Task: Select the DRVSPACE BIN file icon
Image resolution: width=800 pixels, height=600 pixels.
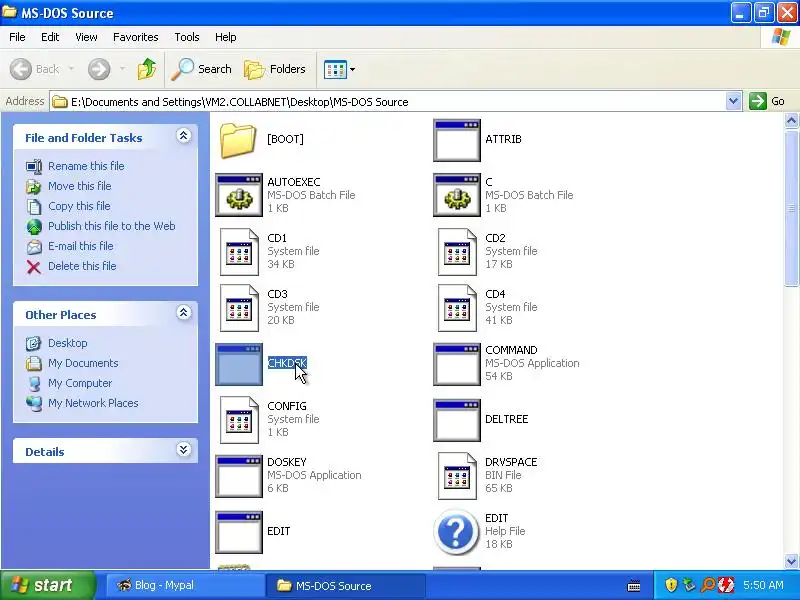Action: click(457, 476)
